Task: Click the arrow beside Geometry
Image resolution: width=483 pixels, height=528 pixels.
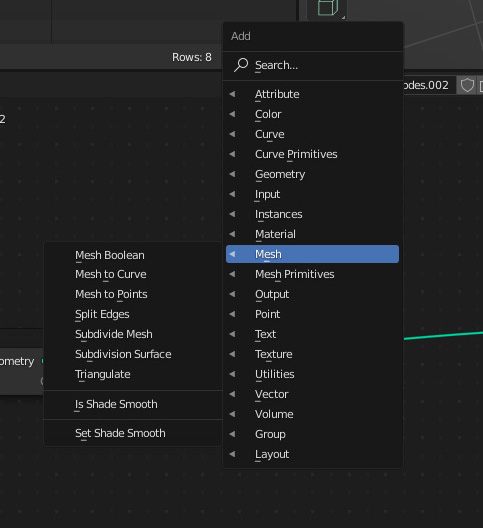Action: coord(232,174)
